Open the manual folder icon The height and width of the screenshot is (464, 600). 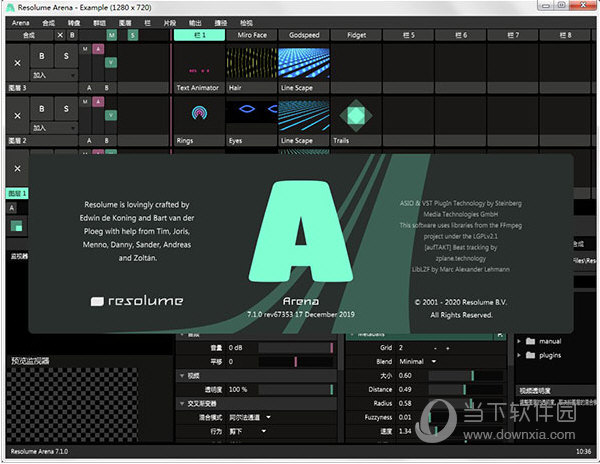tap(530, 341)
